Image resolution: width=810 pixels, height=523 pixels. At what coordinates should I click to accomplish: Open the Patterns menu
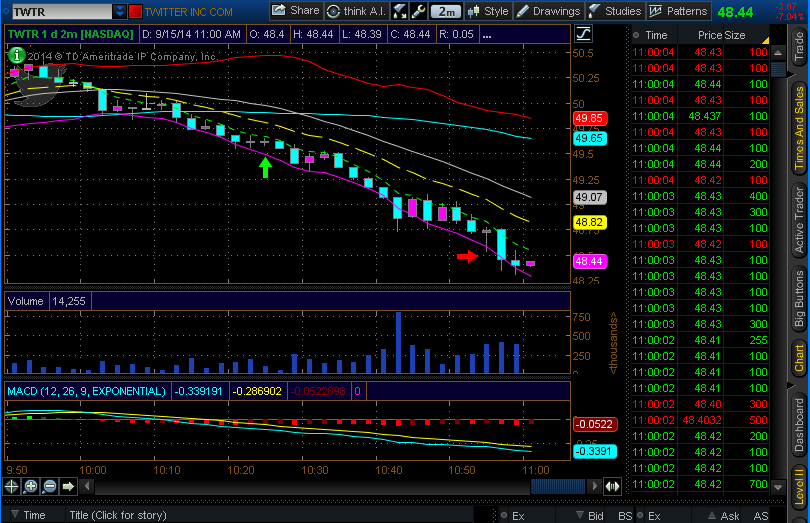point(678,11)
